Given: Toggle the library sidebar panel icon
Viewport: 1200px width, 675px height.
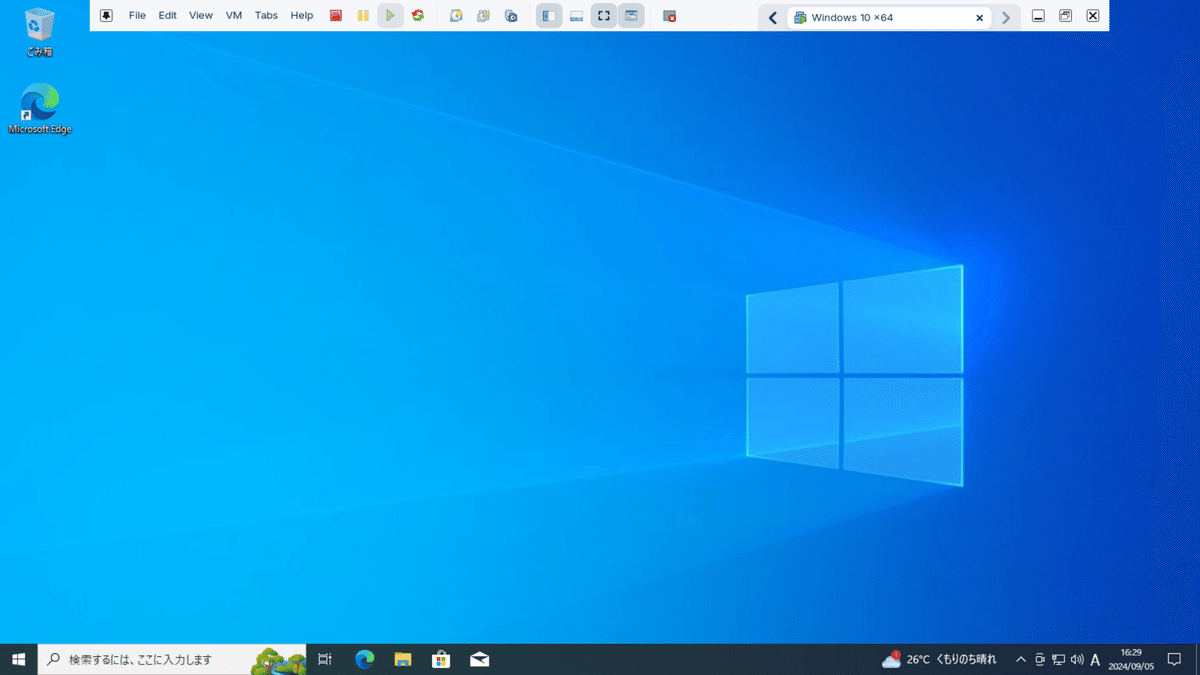Looking at the screenshot, I should pyautogui.click(x=549, y=16).
